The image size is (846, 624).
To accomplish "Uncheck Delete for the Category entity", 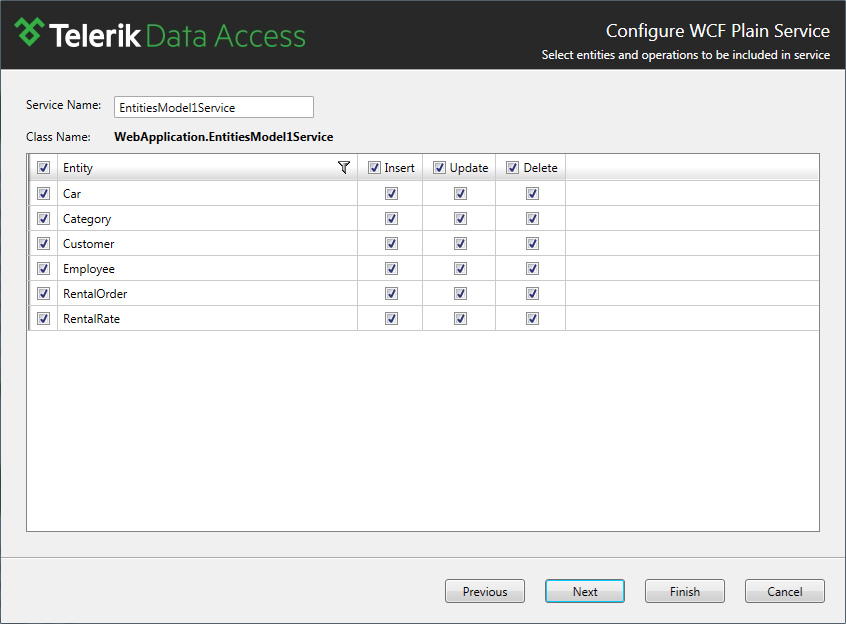I will coord(533,218).
